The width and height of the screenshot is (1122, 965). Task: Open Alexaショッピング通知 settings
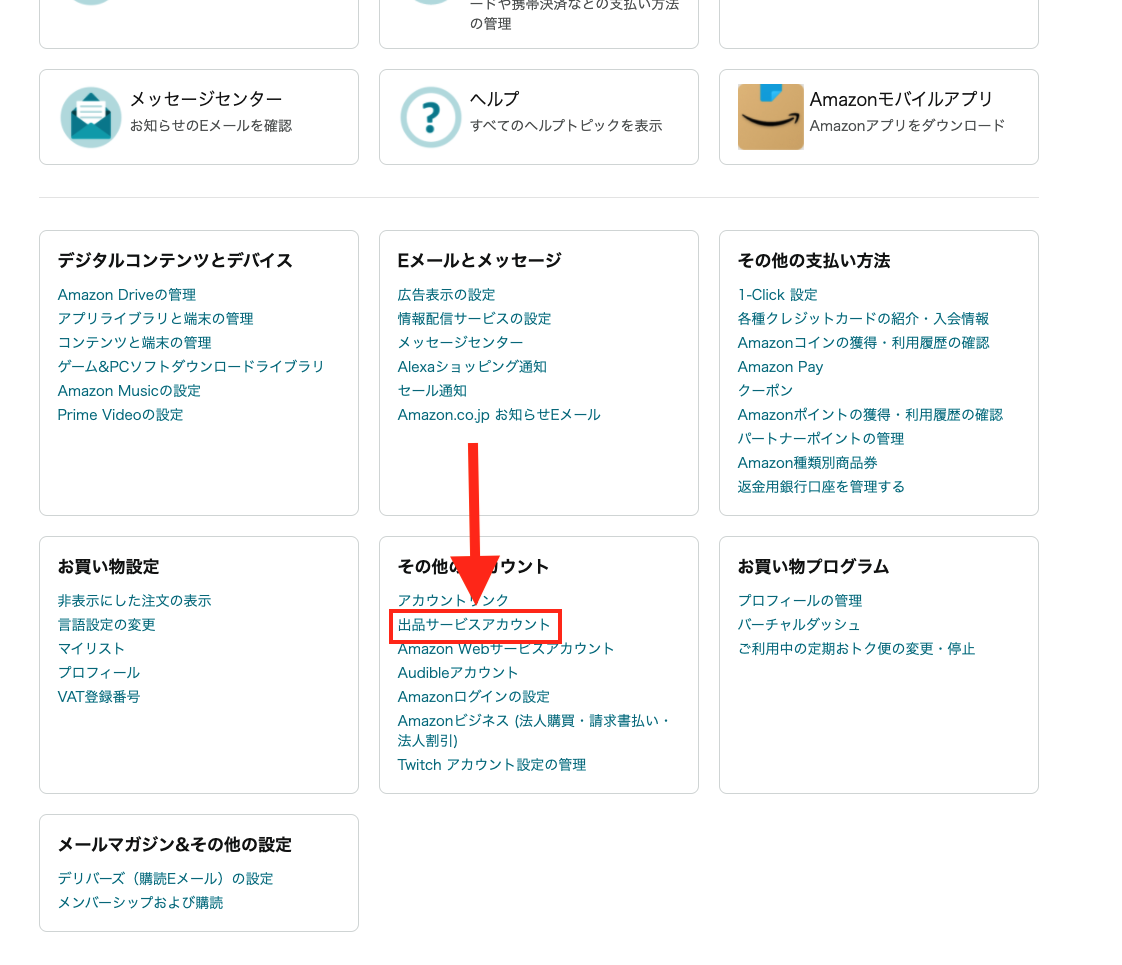(471, 366)
